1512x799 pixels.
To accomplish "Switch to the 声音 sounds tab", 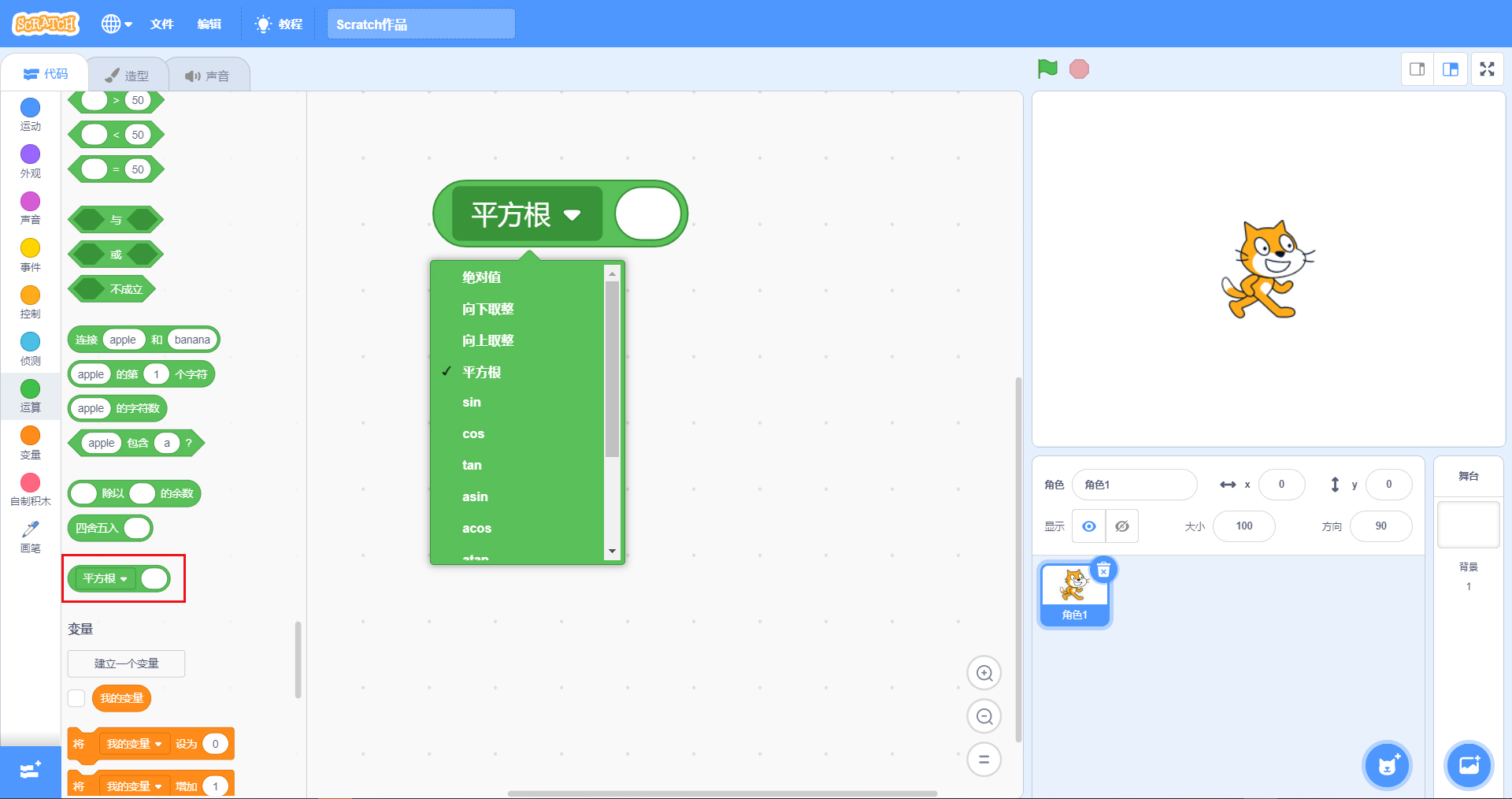I will point(208,76).
